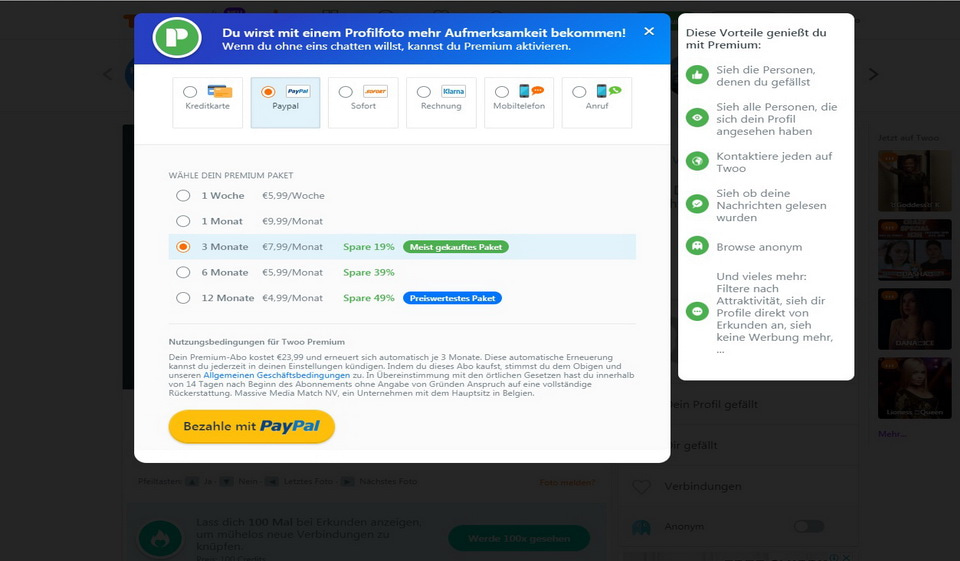This screenshot has height=561, width=960.
Task: Click the globe contact-everyone icon
Action: 697,162
